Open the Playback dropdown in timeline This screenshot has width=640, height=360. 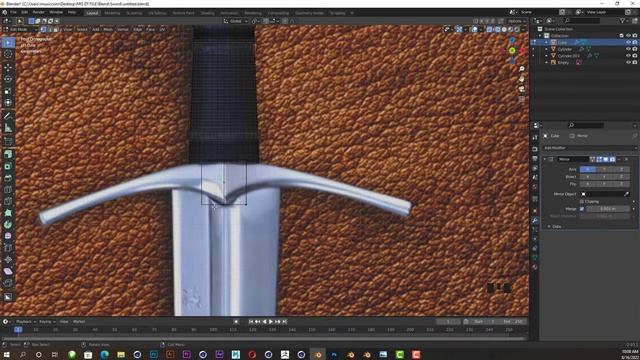click(x=26, y=322)
